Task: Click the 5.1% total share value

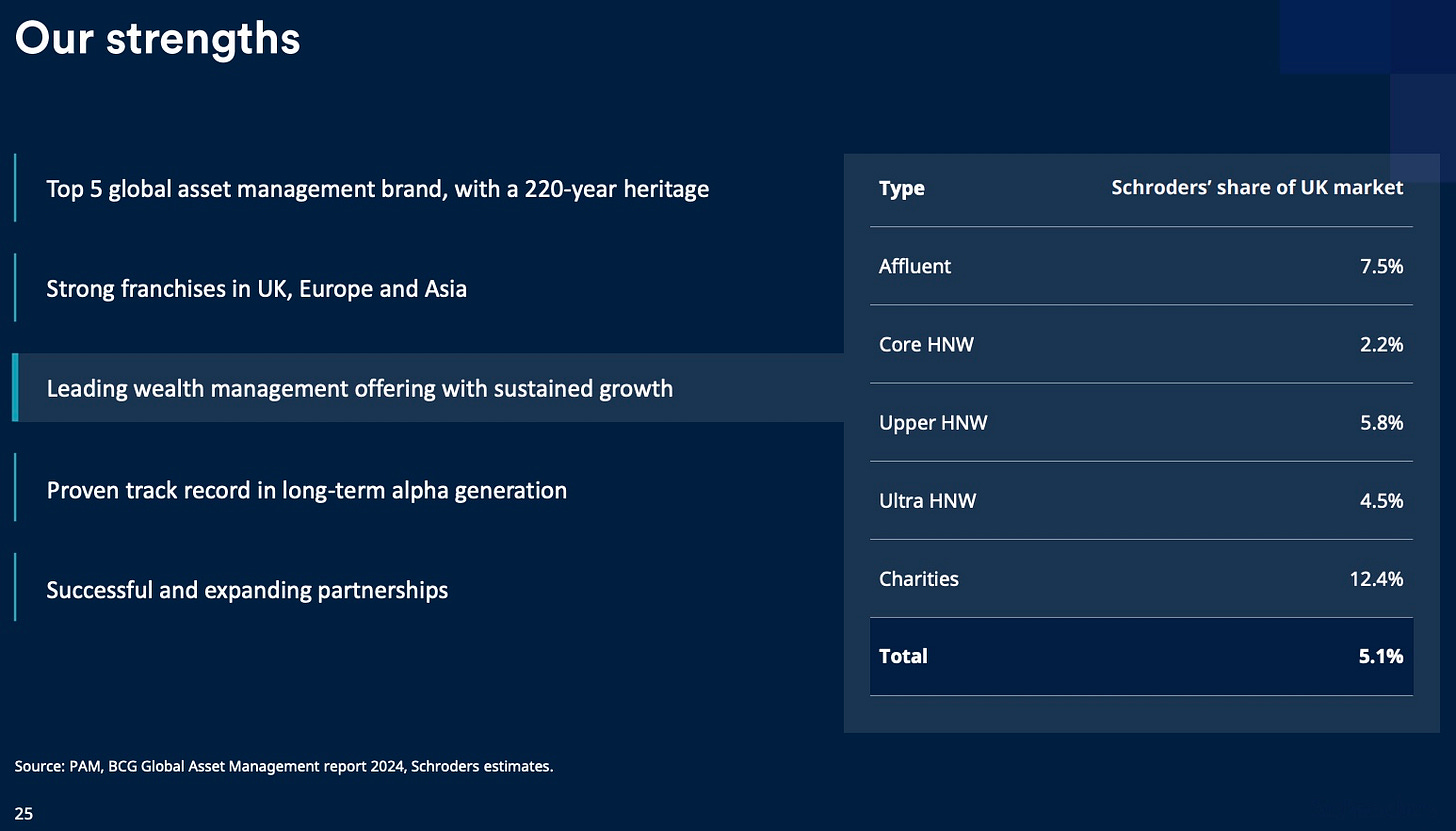Action: pyautogui.click(x=1380, y=656)
